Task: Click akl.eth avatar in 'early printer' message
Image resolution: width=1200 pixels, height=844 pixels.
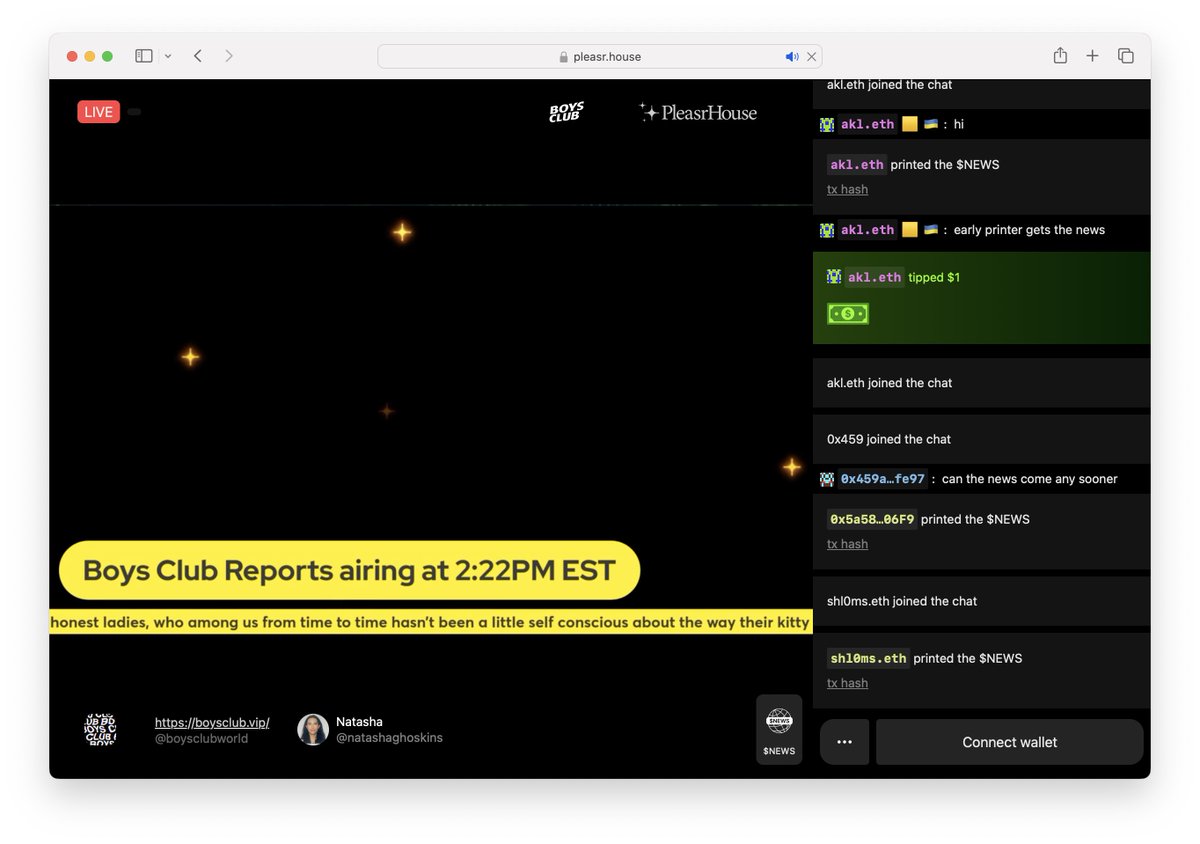Action: click(x=827, y=230)
